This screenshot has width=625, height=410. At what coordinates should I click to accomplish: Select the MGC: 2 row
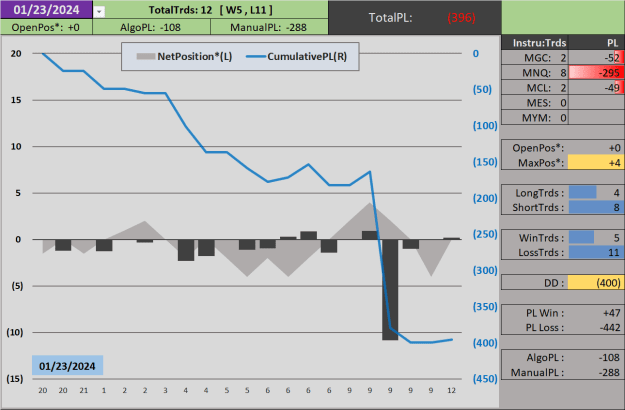click(534, 58)
